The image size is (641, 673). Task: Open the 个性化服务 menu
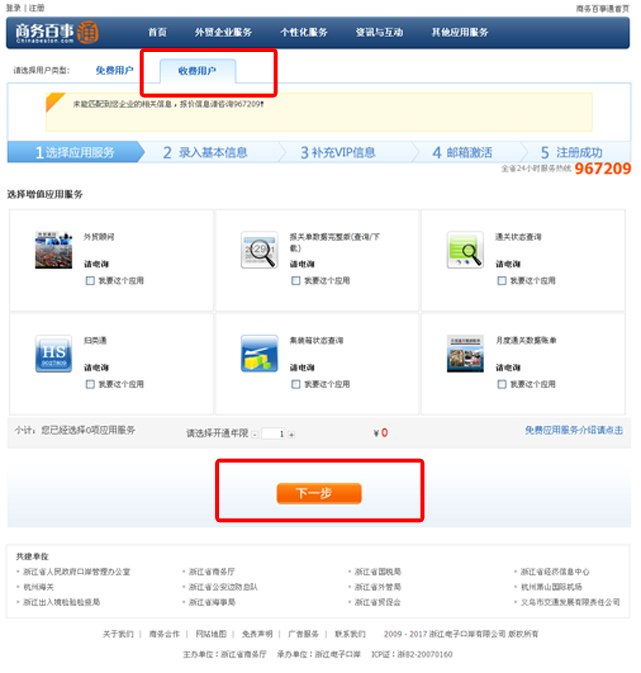pyautogui.click(x=304, y=32)
